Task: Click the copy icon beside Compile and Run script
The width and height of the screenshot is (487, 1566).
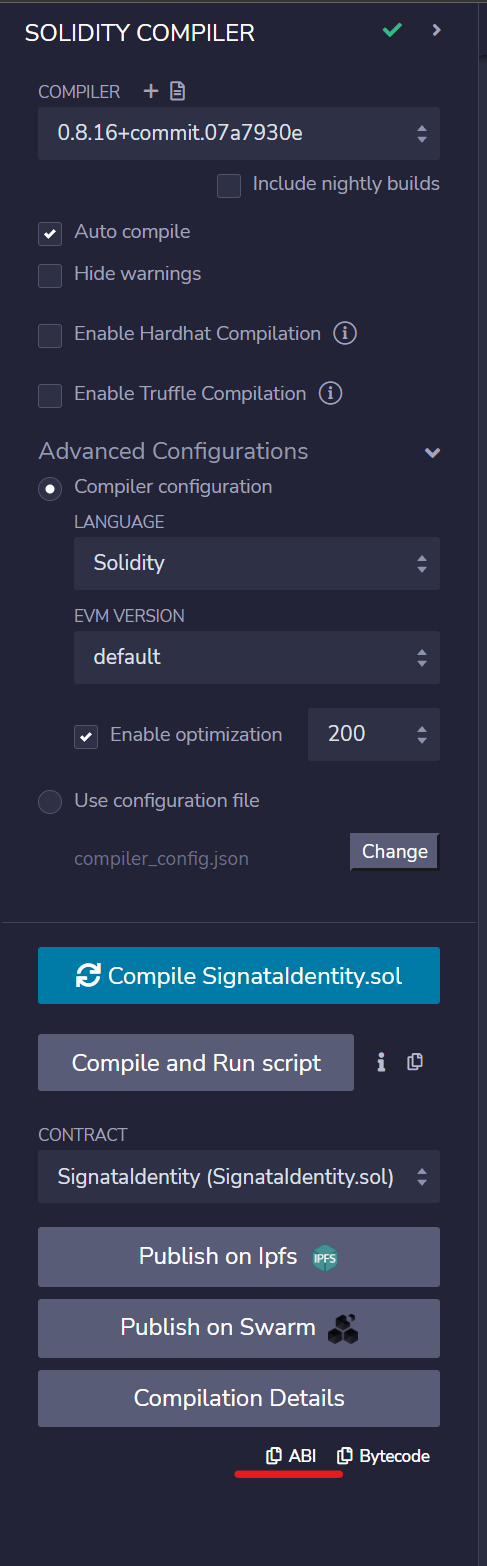Action: [x=415, y=1062]
